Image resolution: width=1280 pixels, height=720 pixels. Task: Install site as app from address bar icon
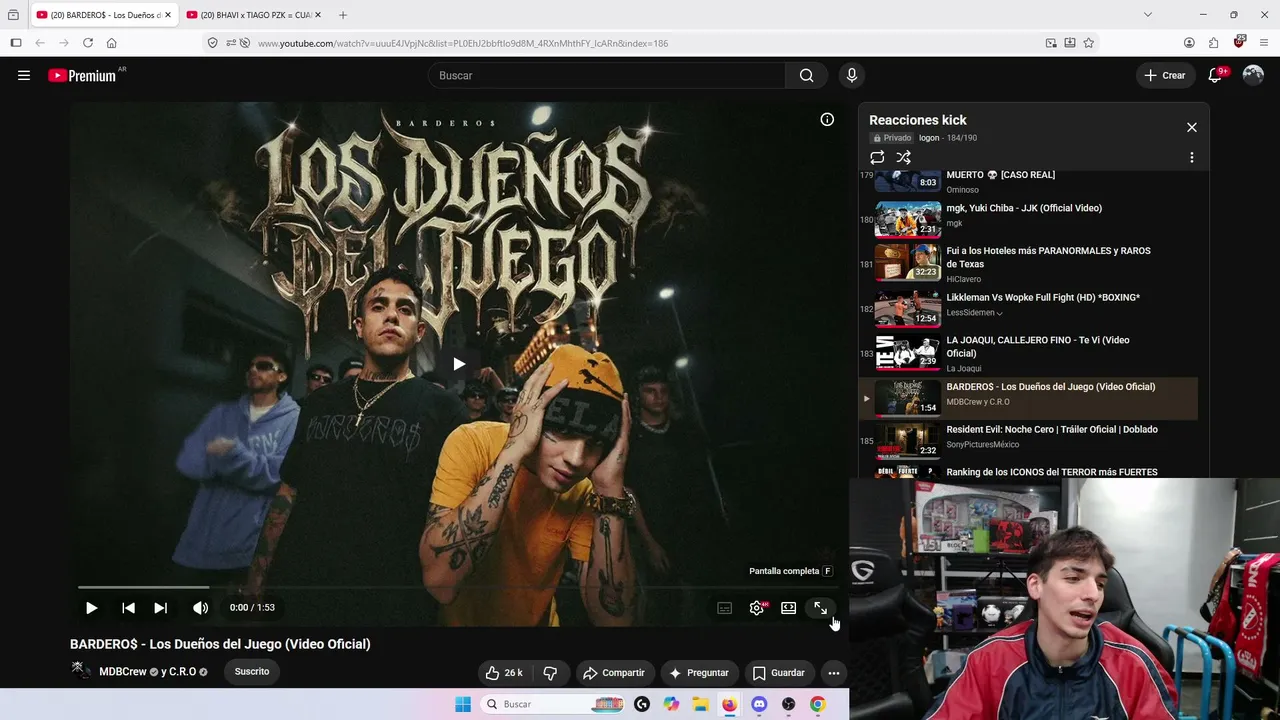[1070, 43]
